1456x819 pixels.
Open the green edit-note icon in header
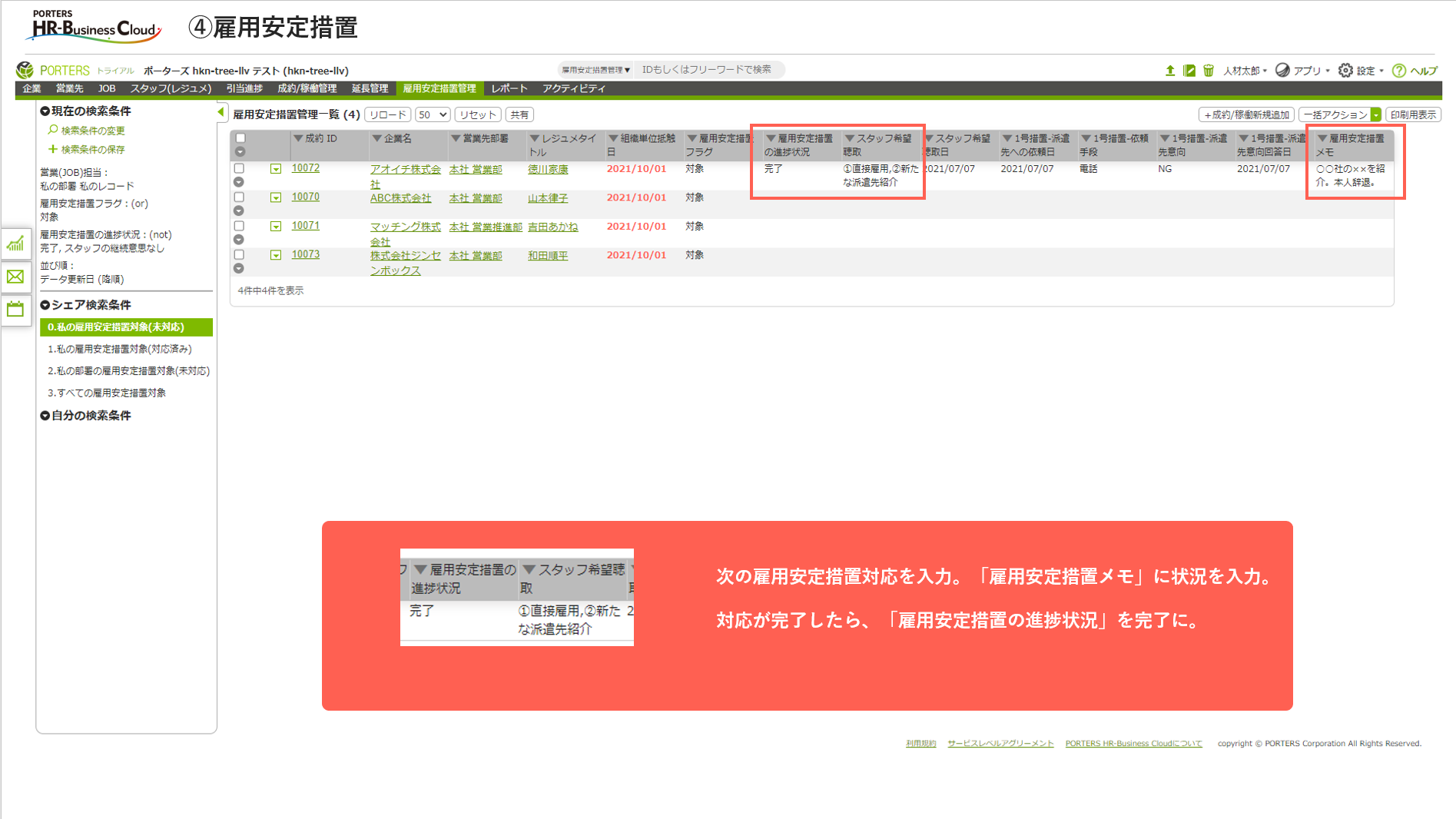click(x=1189, y=70)
